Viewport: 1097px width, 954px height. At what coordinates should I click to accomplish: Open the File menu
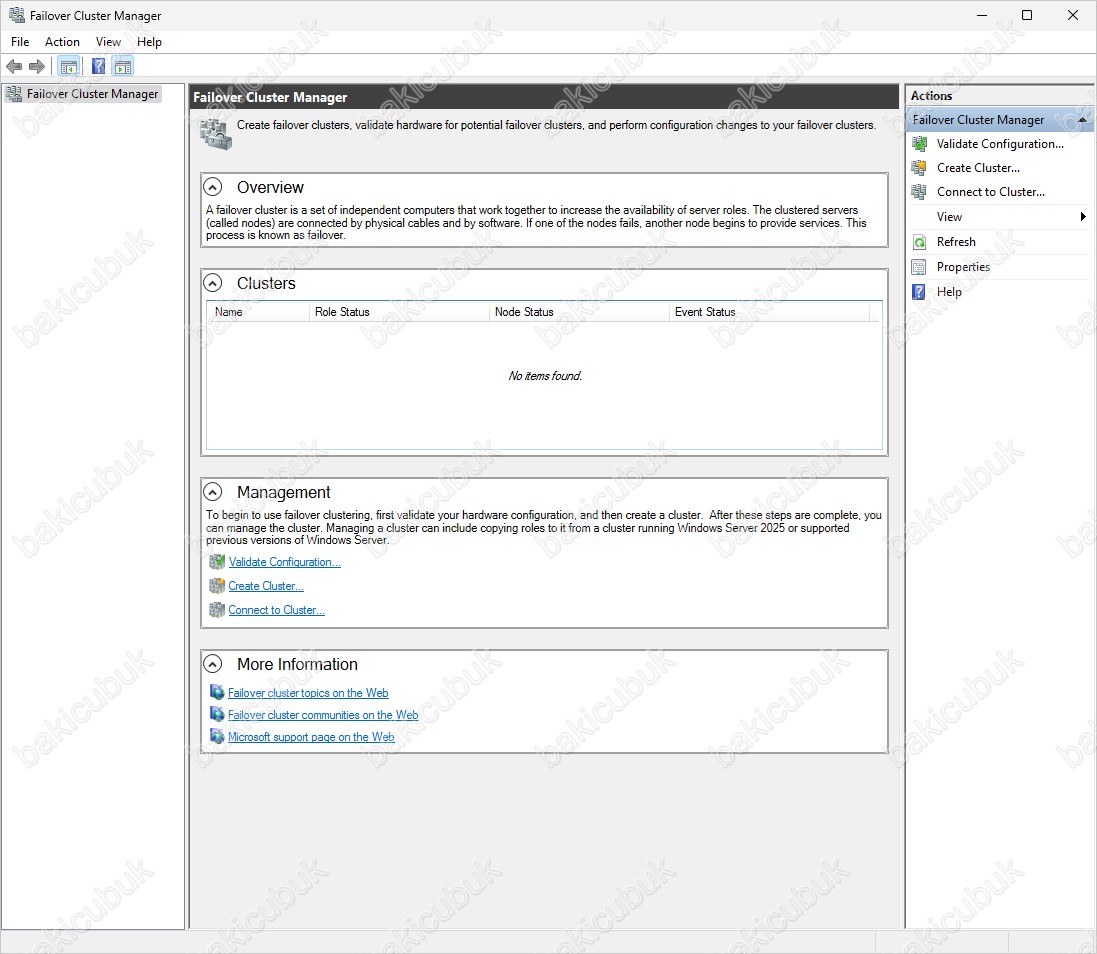coord(20,42)
